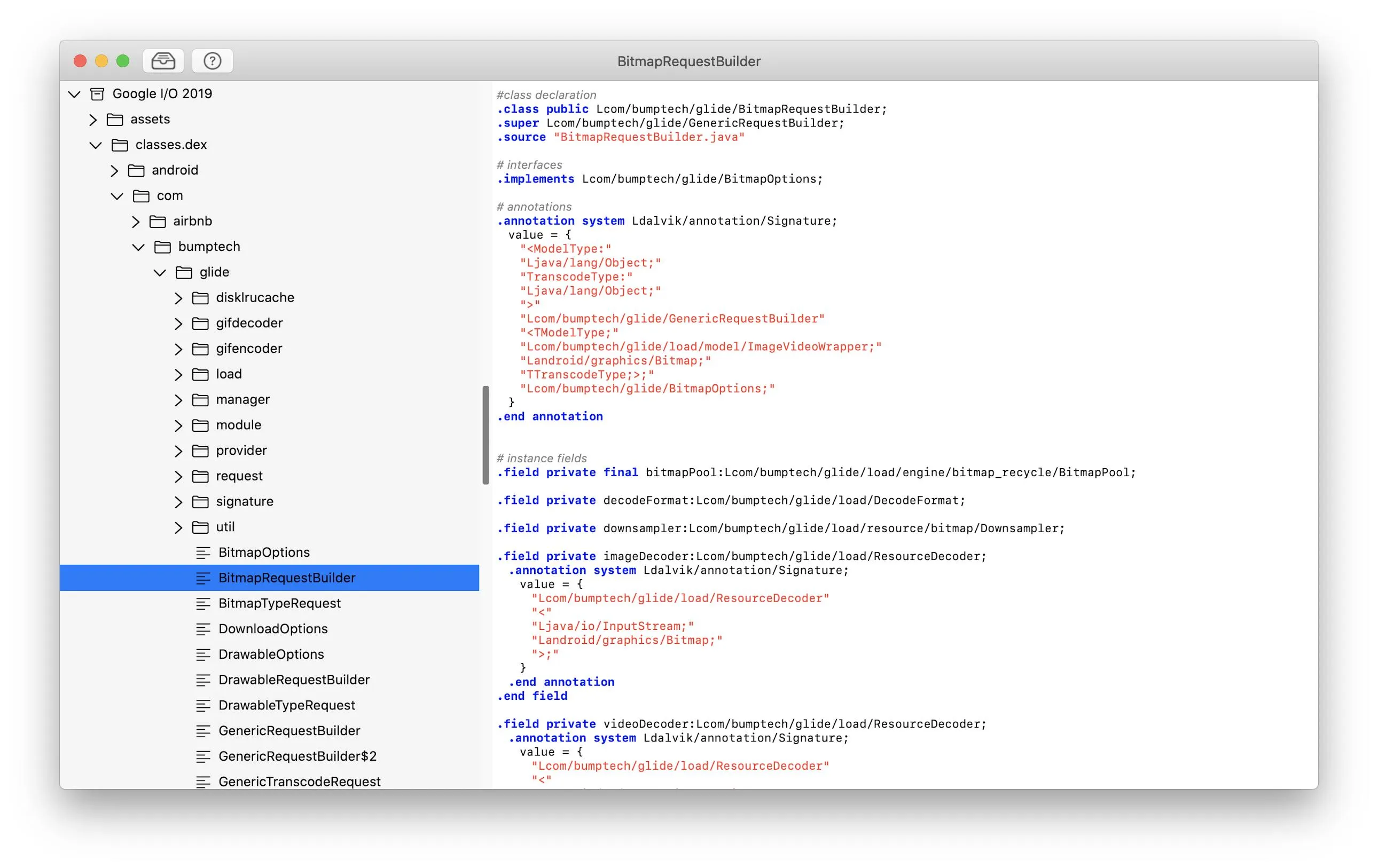Collapse the com package folder
The image size is (1378, 868).
[117, 196]
